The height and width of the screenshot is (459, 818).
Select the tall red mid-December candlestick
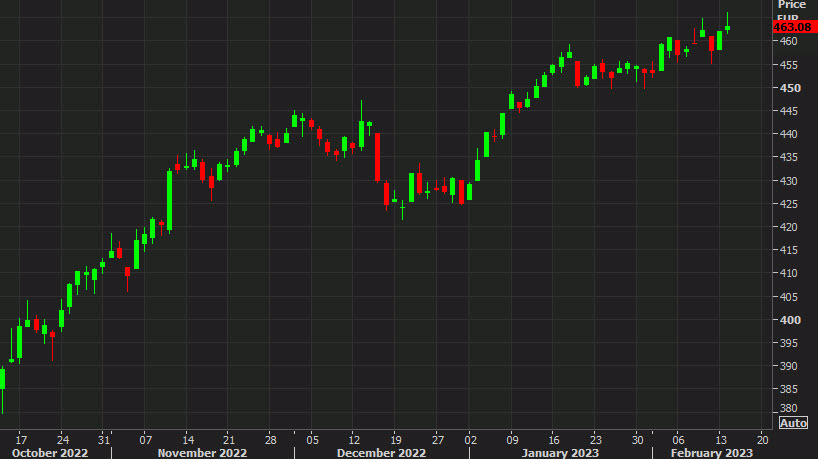378,158
